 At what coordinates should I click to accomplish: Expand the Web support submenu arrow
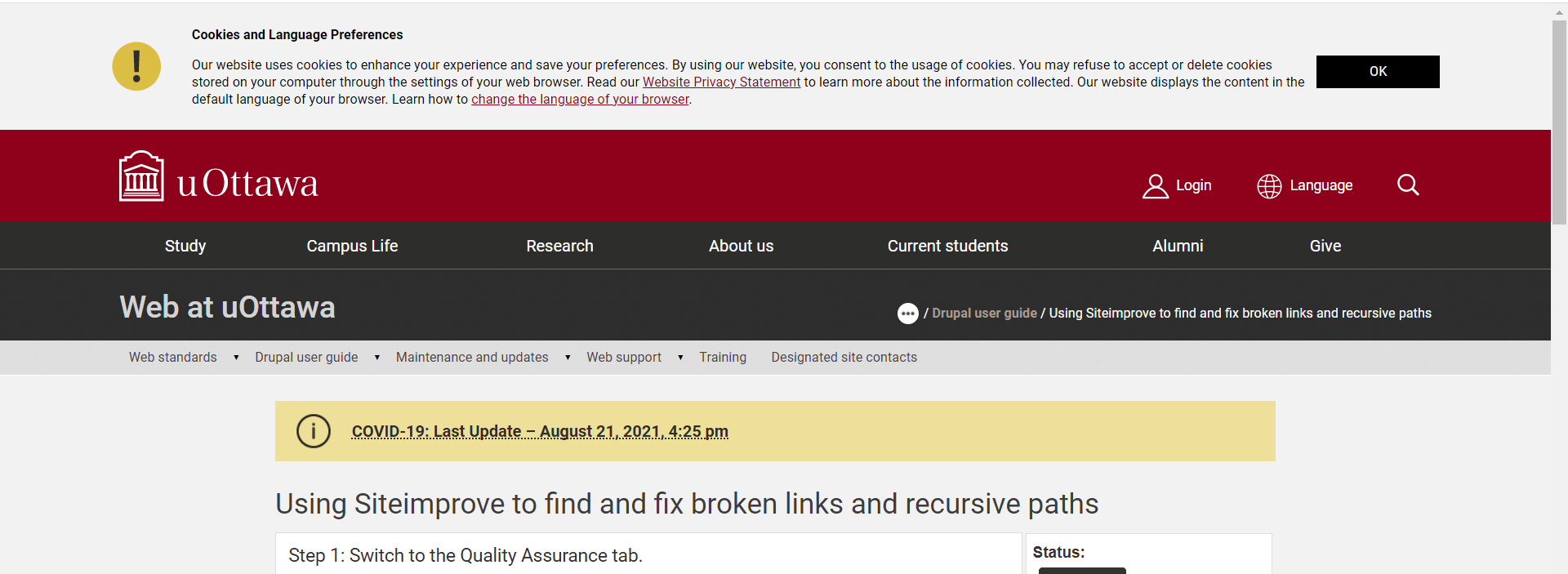pos(679,357)
